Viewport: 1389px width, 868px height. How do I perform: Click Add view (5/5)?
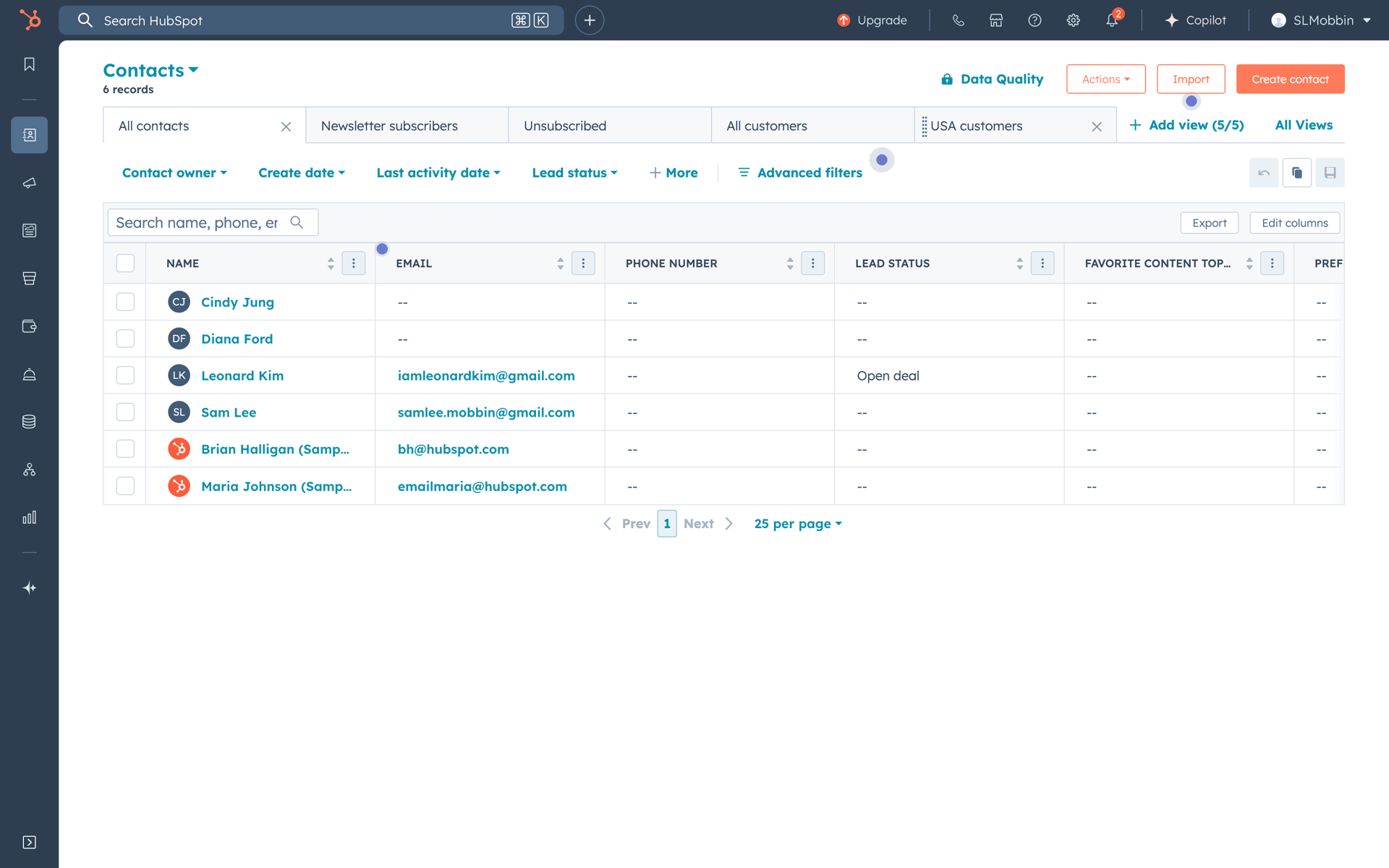tap(1186, 125)
